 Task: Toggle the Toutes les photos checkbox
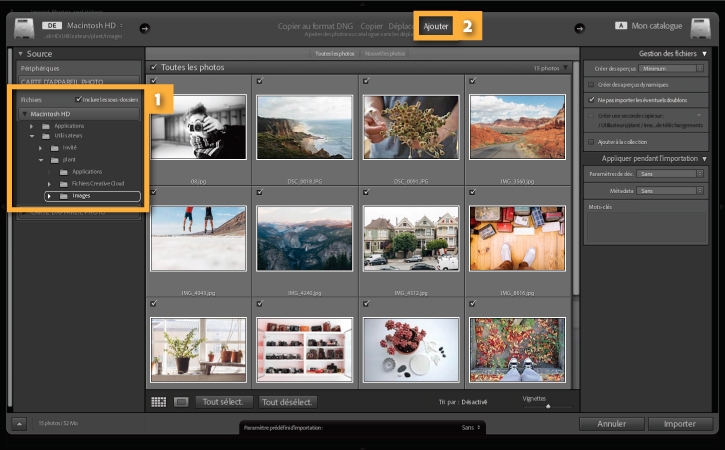(154, 68)
